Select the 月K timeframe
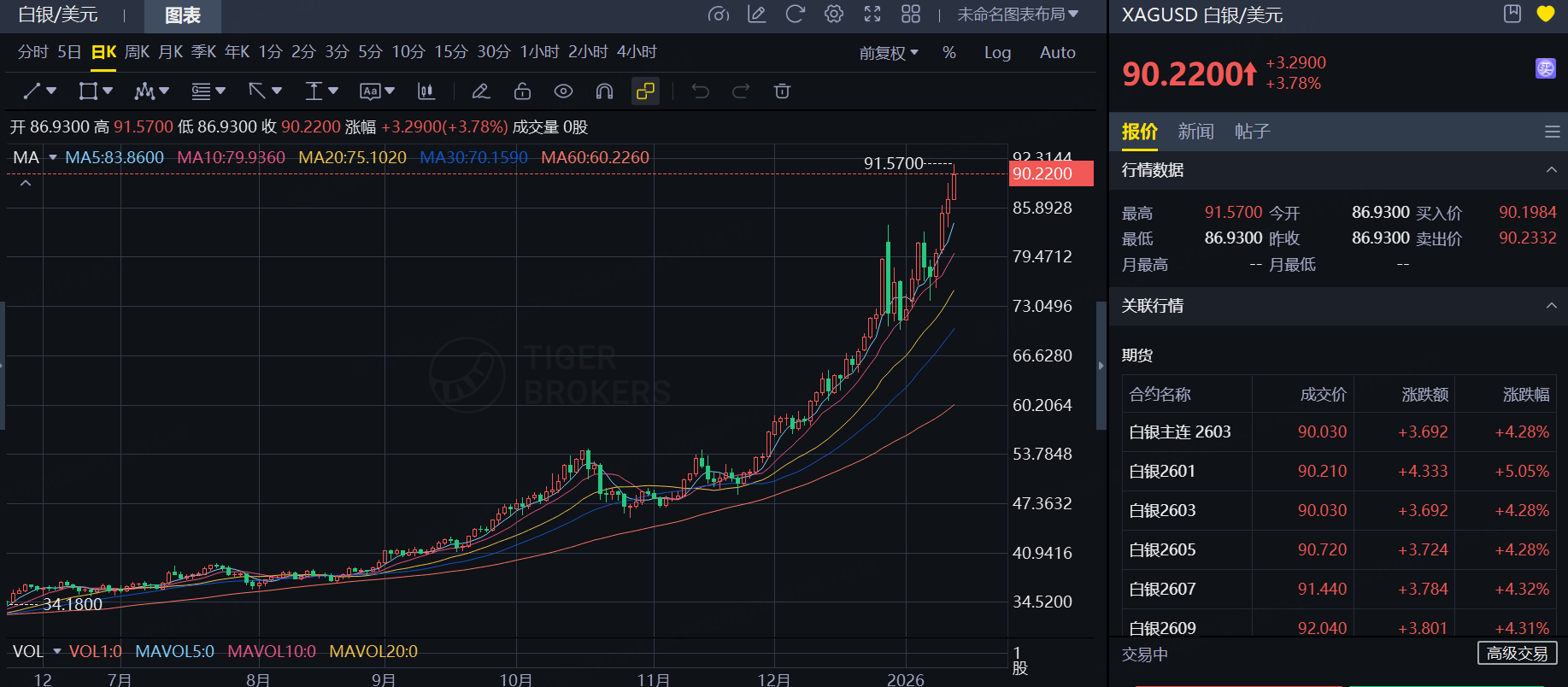1568x687 pixels. (x=171, y=52)
